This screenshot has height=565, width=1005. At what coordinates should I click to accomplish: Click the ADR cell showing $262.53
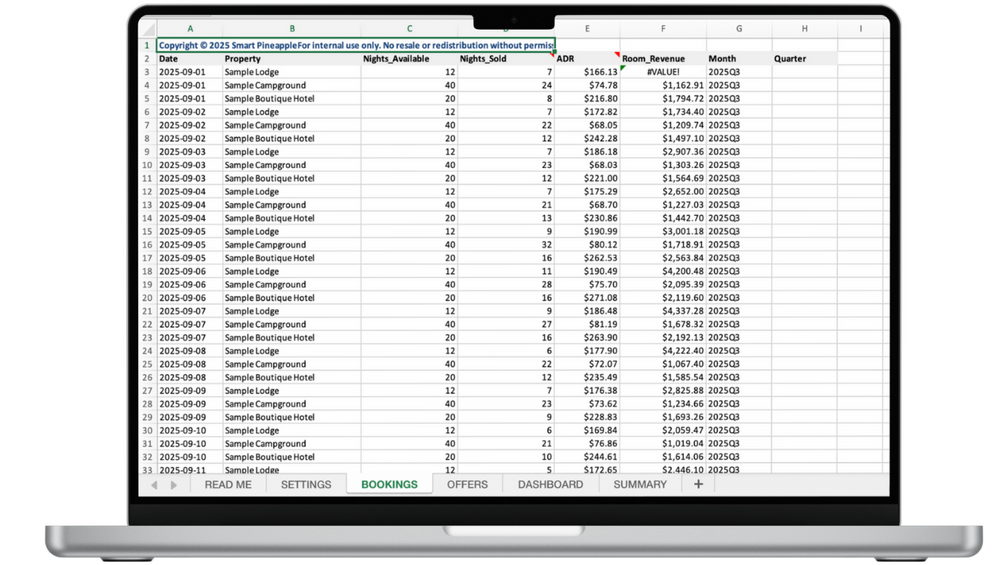point(587,258)
